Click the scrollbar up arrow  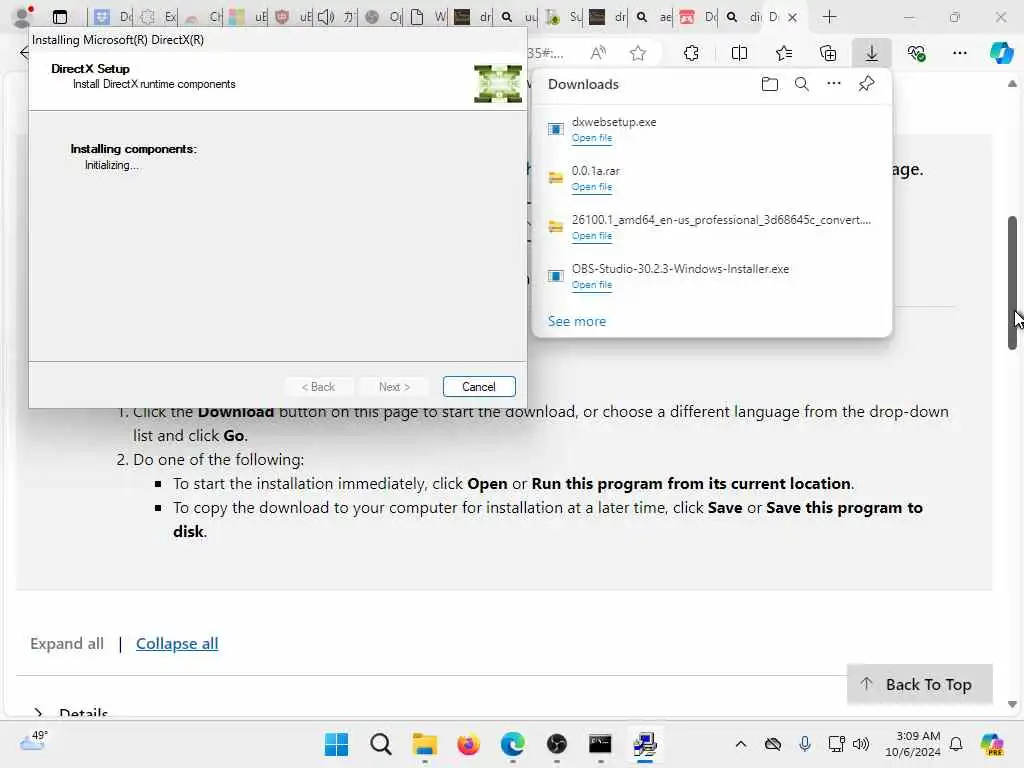[1012, 84]
